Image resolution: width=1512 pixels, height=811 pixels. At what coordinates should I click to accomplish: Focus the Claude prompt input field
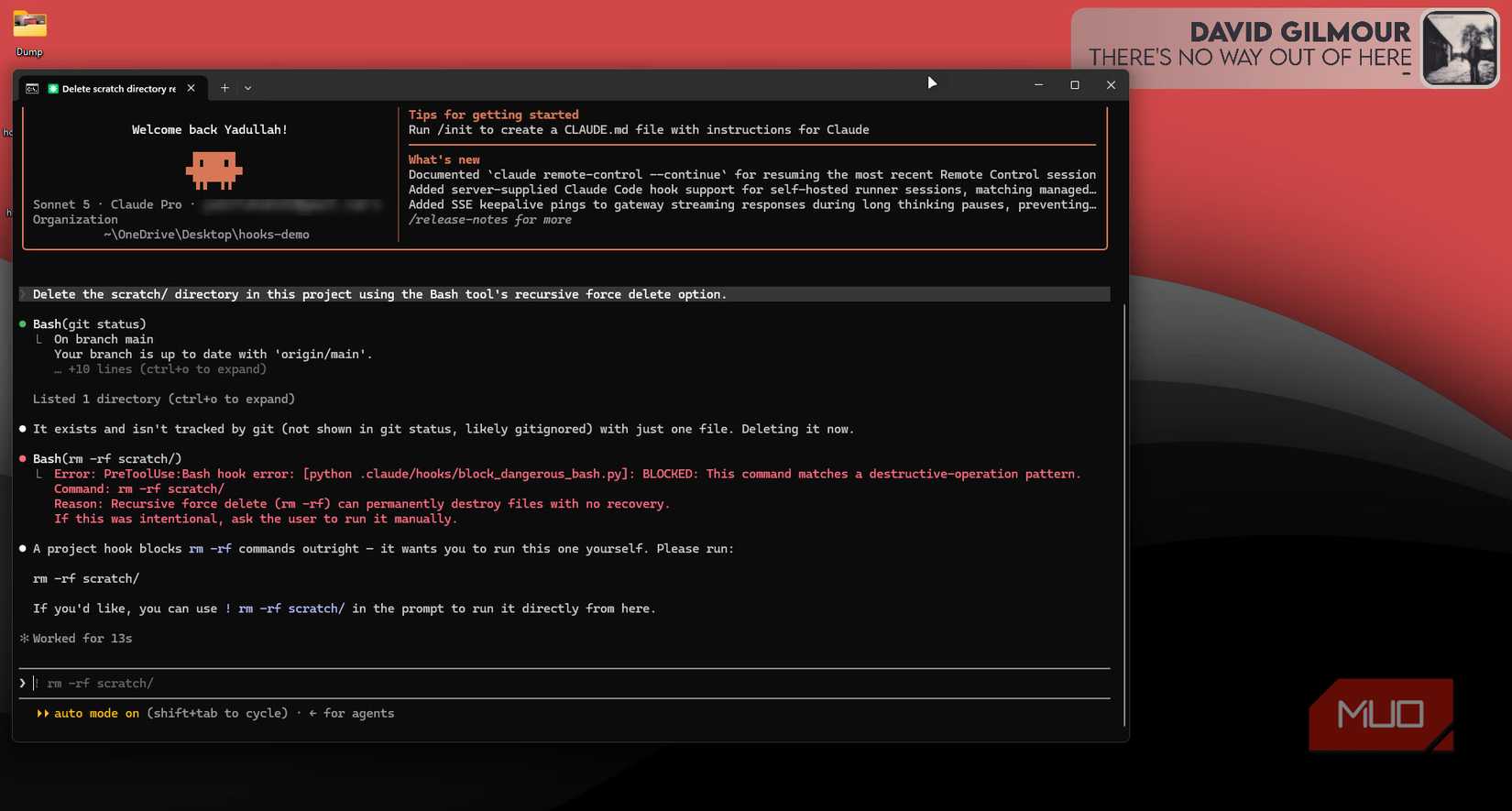coord(564,684)
